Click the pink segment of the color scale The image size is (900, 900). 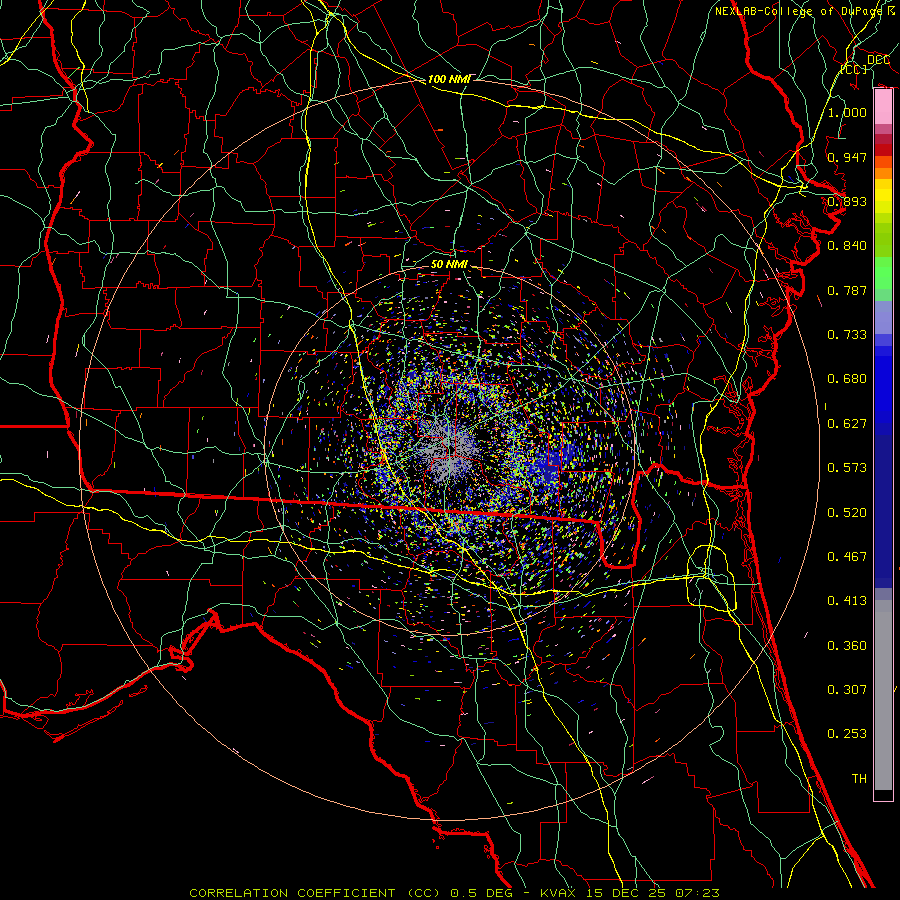click(883, 107)
